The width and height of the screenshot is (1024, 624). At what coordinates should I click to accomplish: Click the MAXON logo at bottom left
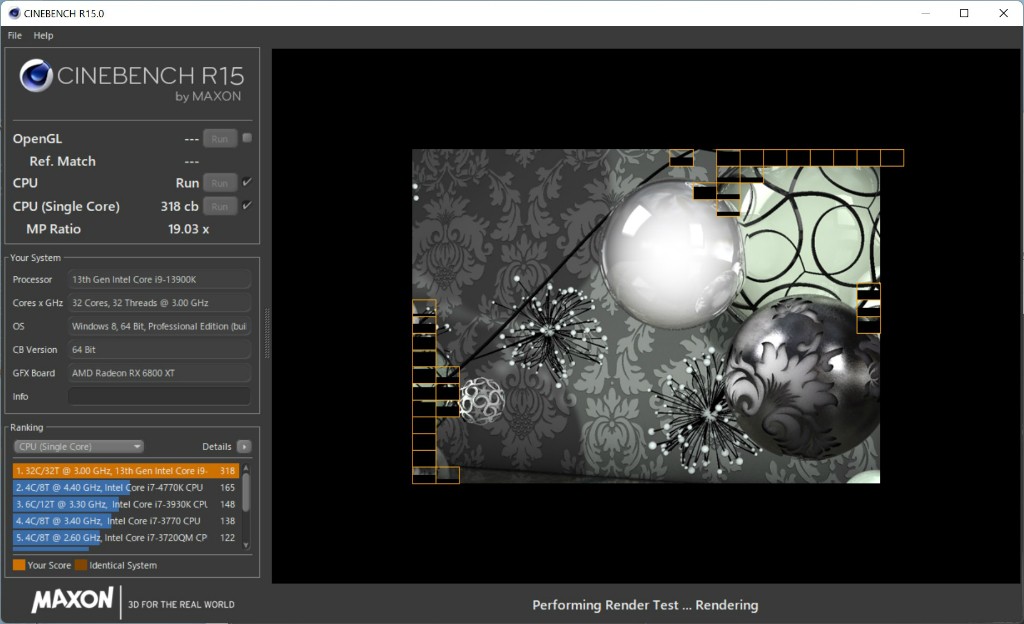click(72, 600)
